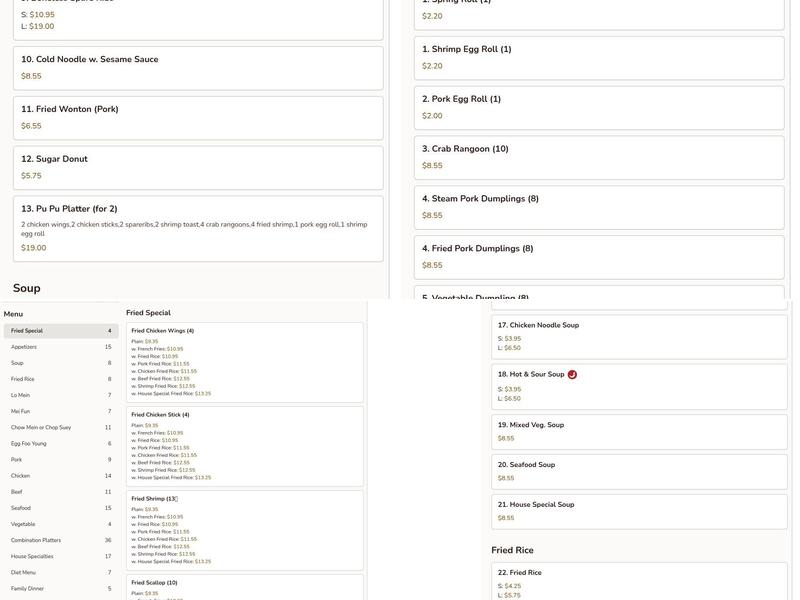This screenshot has width=800, height=600.
Task: Select the Pu Pu Platter (for 2) card
Action: click(x=197, y=228)
